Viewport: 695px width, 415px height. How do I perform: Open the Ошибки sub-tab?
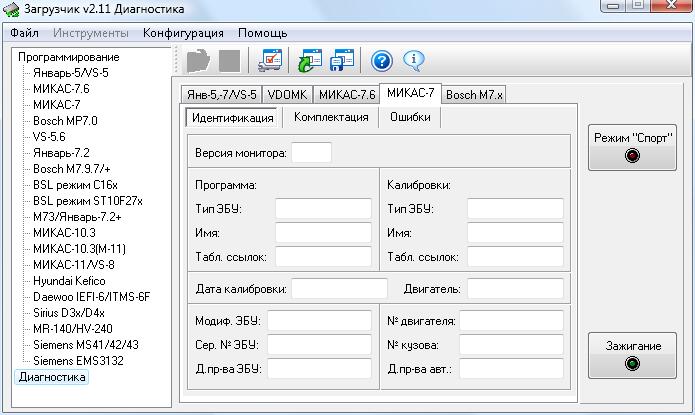[410, 117]
